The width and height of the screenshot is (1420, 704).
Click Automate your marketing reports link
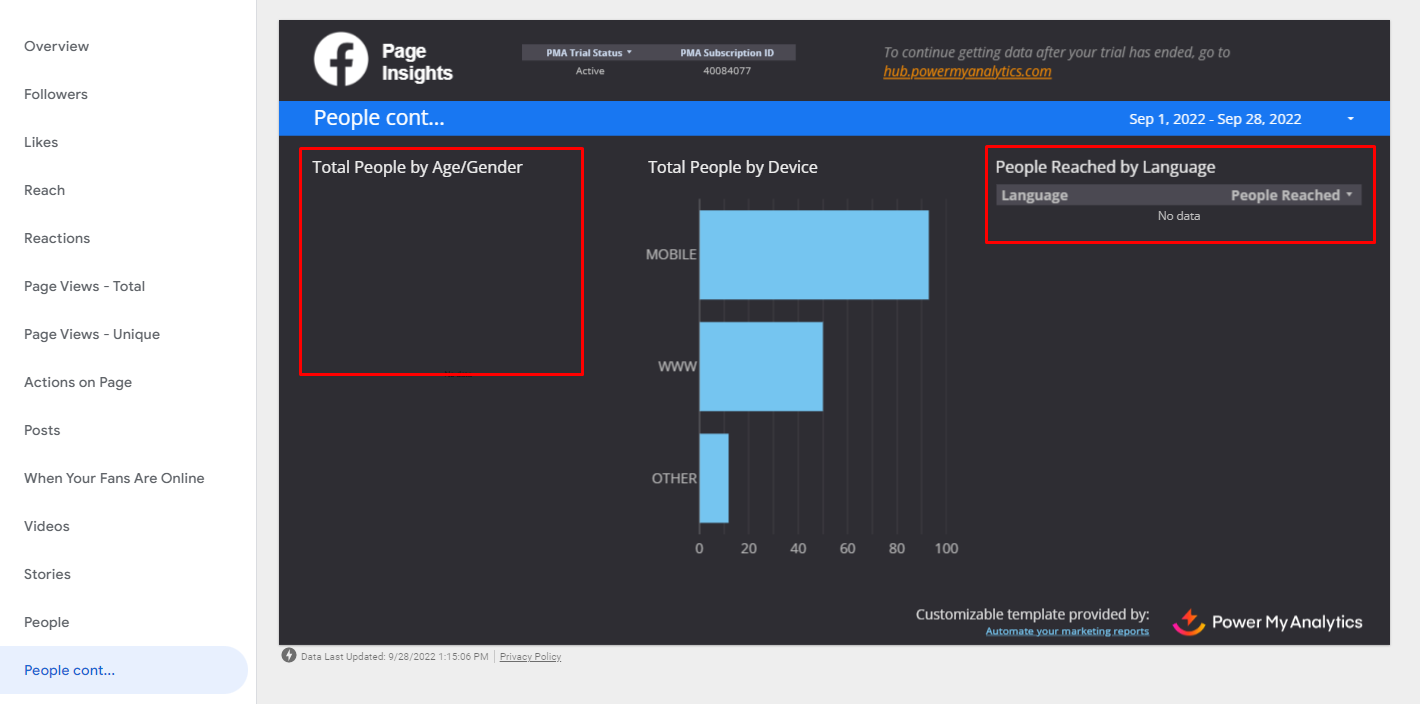click(x=1067, y=631)
